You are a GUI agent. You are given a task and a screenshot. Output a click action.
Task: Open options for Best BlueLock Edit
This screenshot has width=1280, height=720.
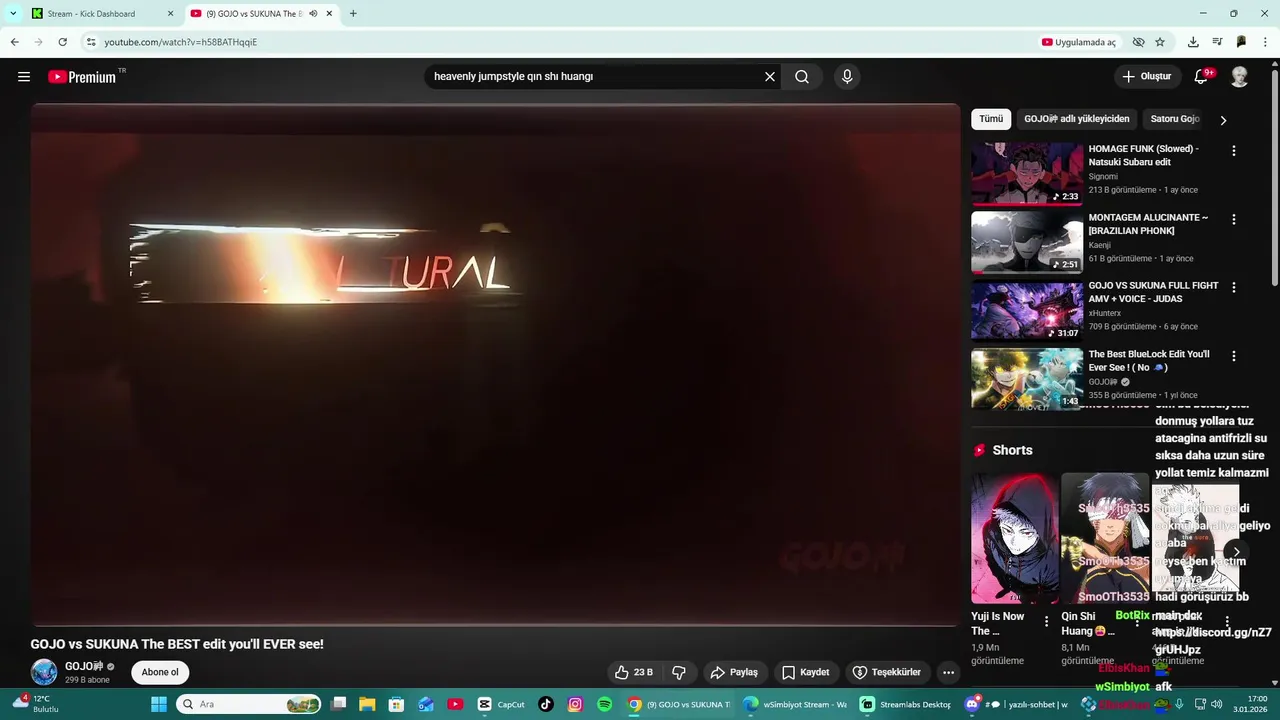tap(1234, 356)
